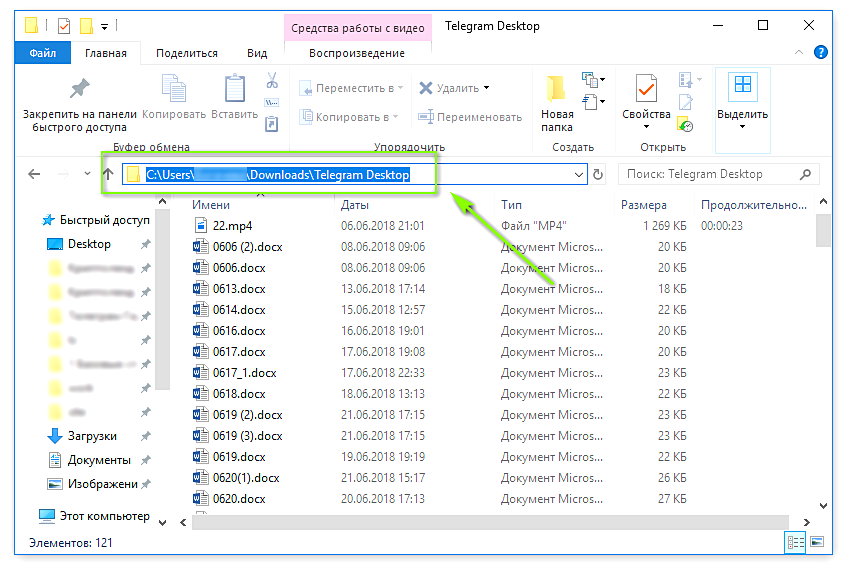Sort by Размера column header
Image resolution: width=842 pixels, height=575 pixels.
[643, 205]
